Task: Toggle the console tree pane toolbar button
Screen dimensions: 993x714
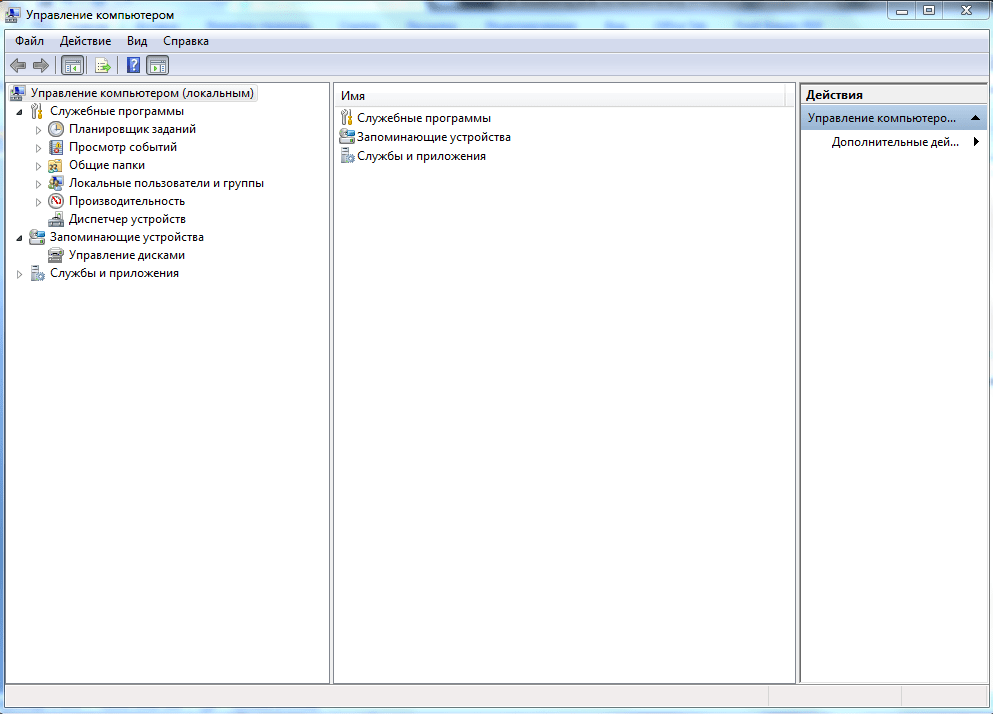Action: pyautogui.click(x=72, y=66)
